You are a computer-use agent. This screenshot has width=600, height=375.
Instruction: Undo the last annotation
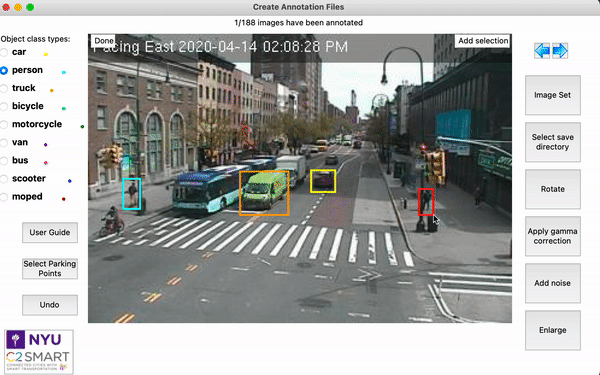[x=50, y=305]
